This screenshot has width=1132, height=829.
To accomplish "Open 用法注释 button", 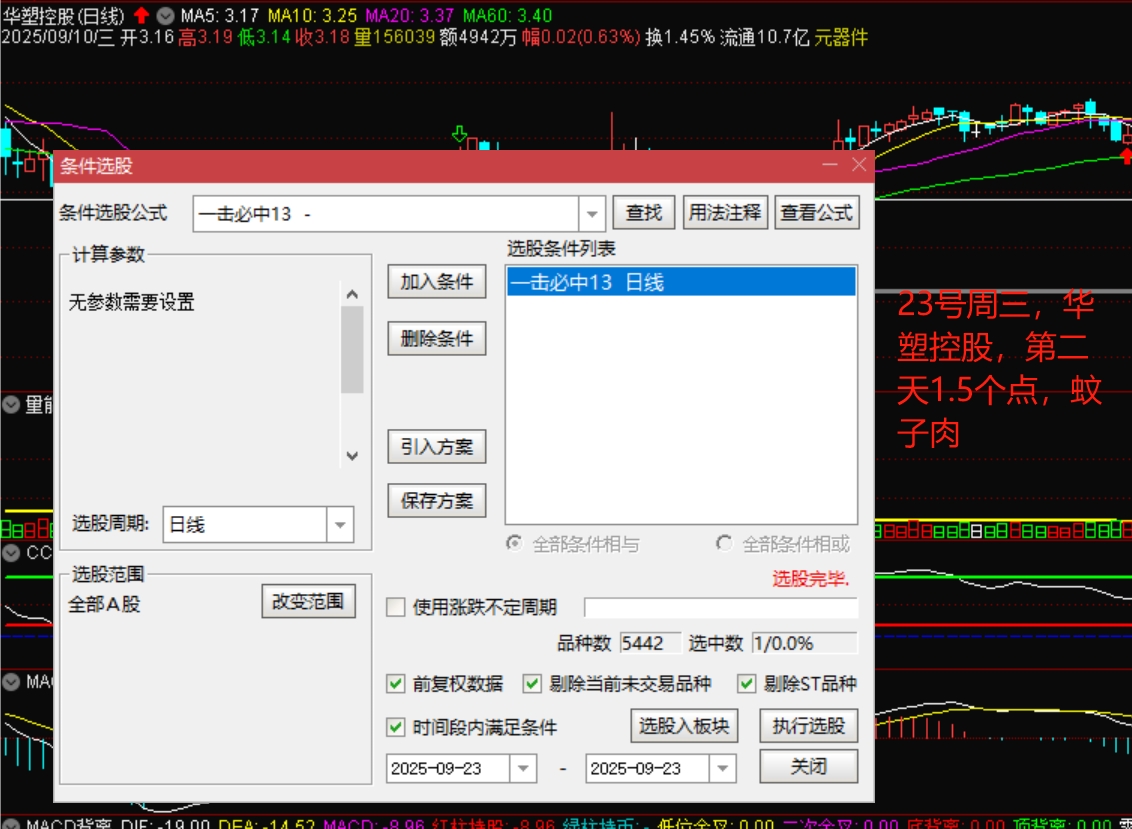I will (x=725, y=213).
